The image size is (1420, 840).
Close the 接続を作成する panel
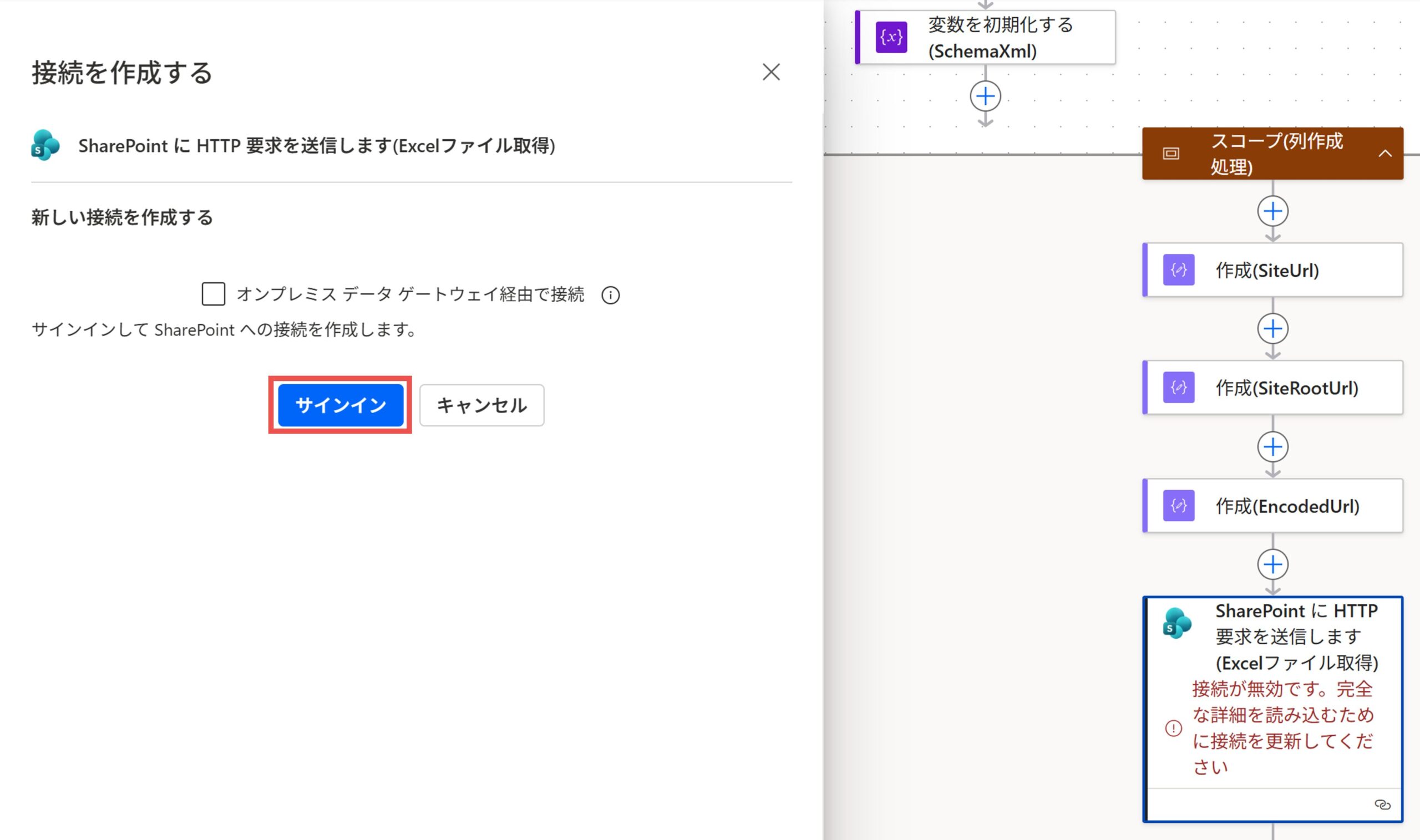click(x=771, y=72)
